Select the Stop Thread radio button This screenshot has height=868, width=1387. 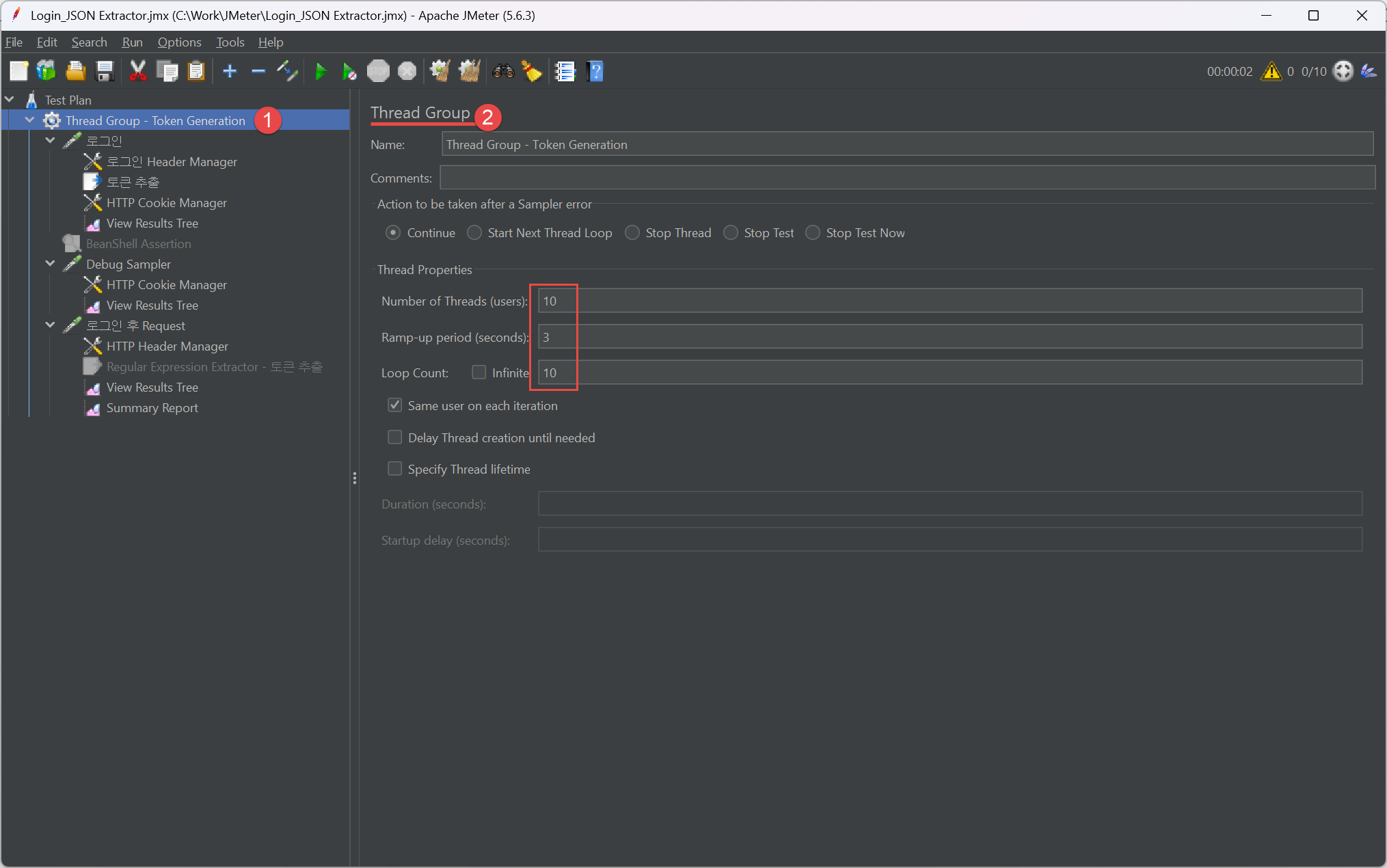pyautogui.click(x=632, y=233)
